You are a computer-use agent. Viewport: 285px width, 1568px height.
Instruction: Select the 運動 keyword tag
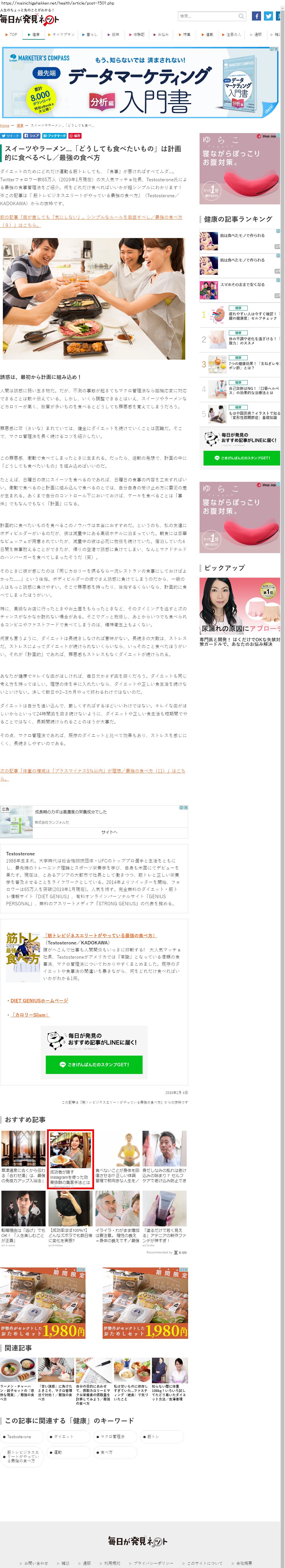click(69, 1452)
